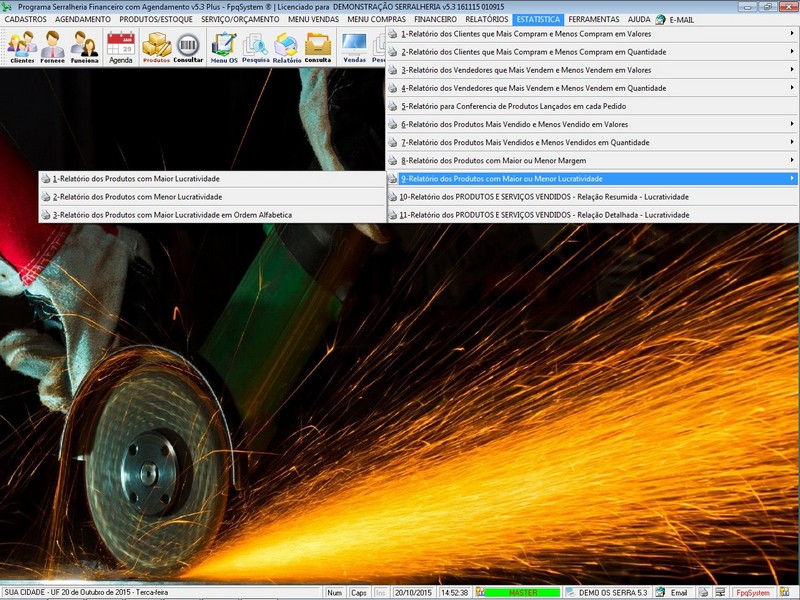This screenshot has width=800, height=600.
Task: Click the Relatório printer icon in toolbar
Action: coord(287,46)
